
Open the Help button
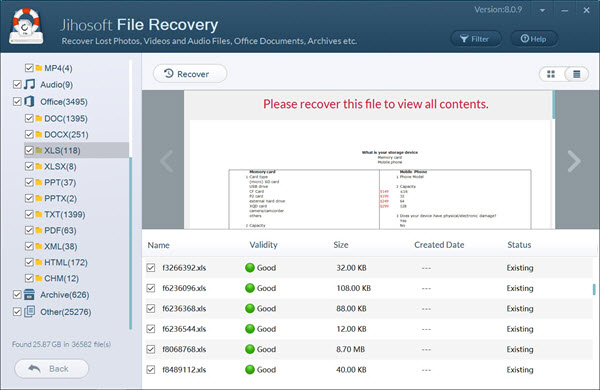click(533, 39)
